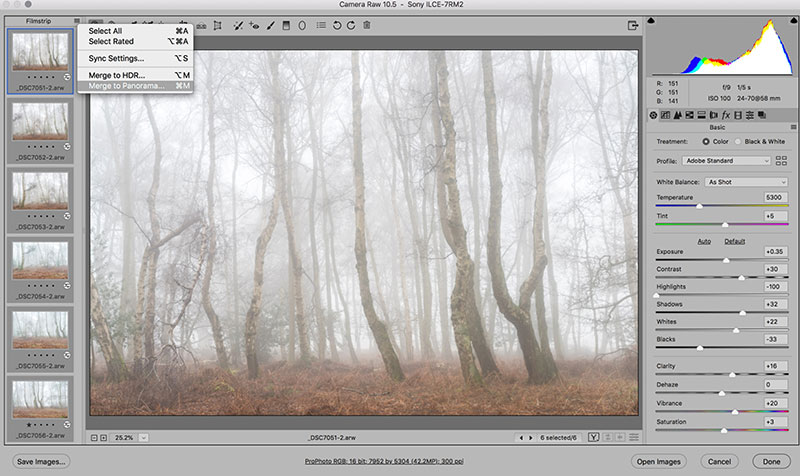Select the Adjustment Brush tool

point(270,26)
